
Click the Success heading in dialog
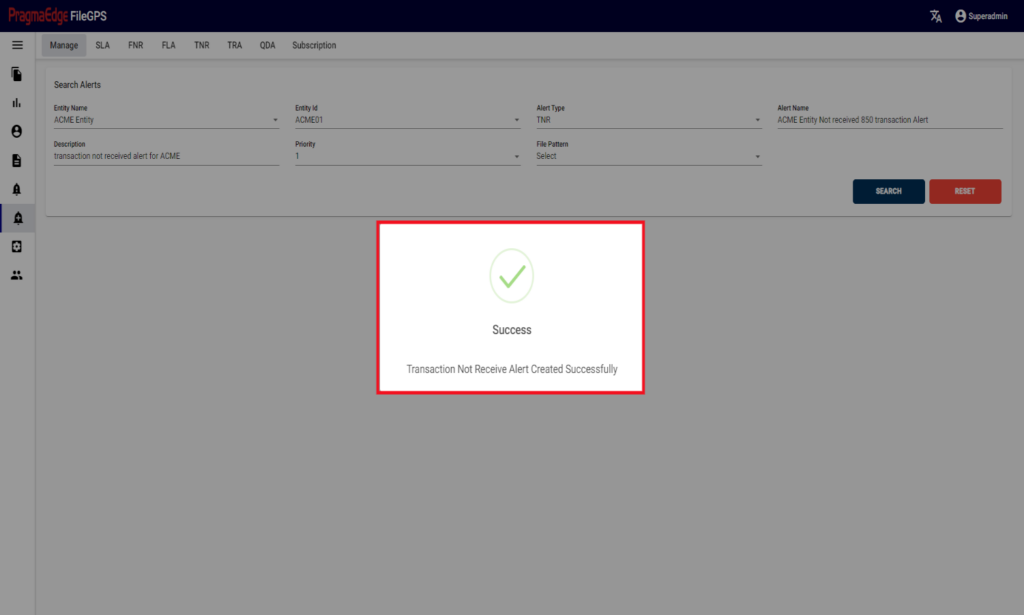tap(511, 330)
